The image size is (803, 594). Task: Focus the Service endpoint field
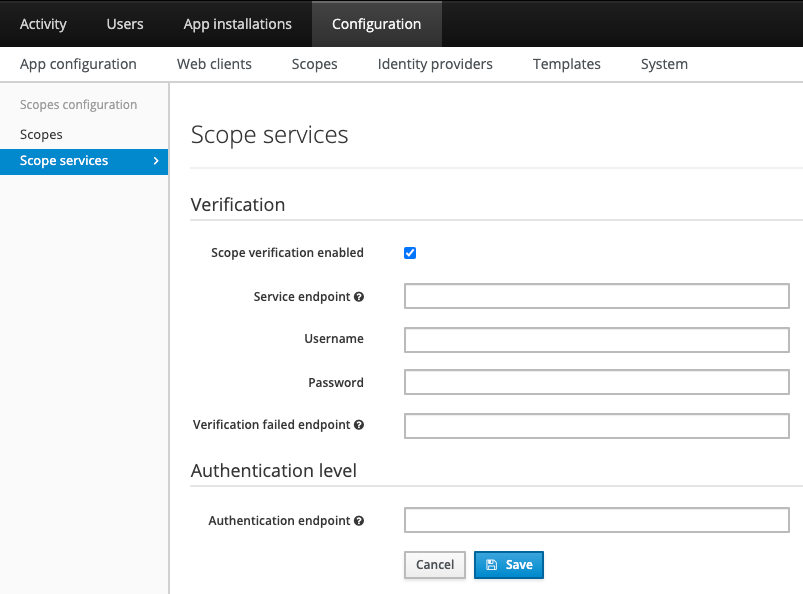pos(597,296)
